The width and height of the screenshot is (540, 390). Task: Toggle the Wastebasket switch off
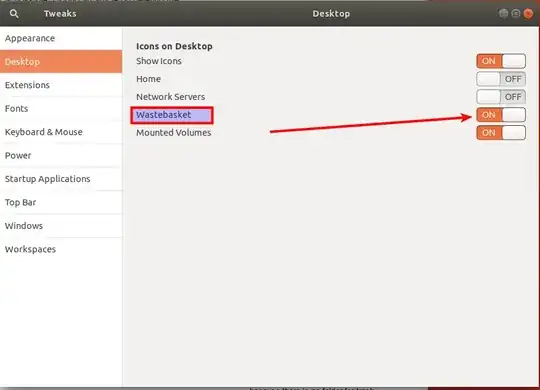click(501, 115)
